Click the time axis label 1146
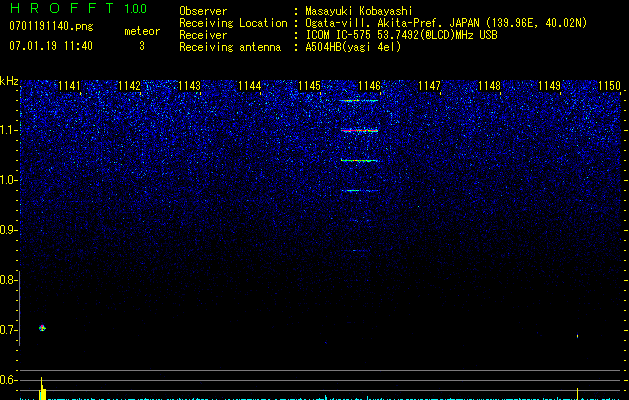 click(369, 86)
